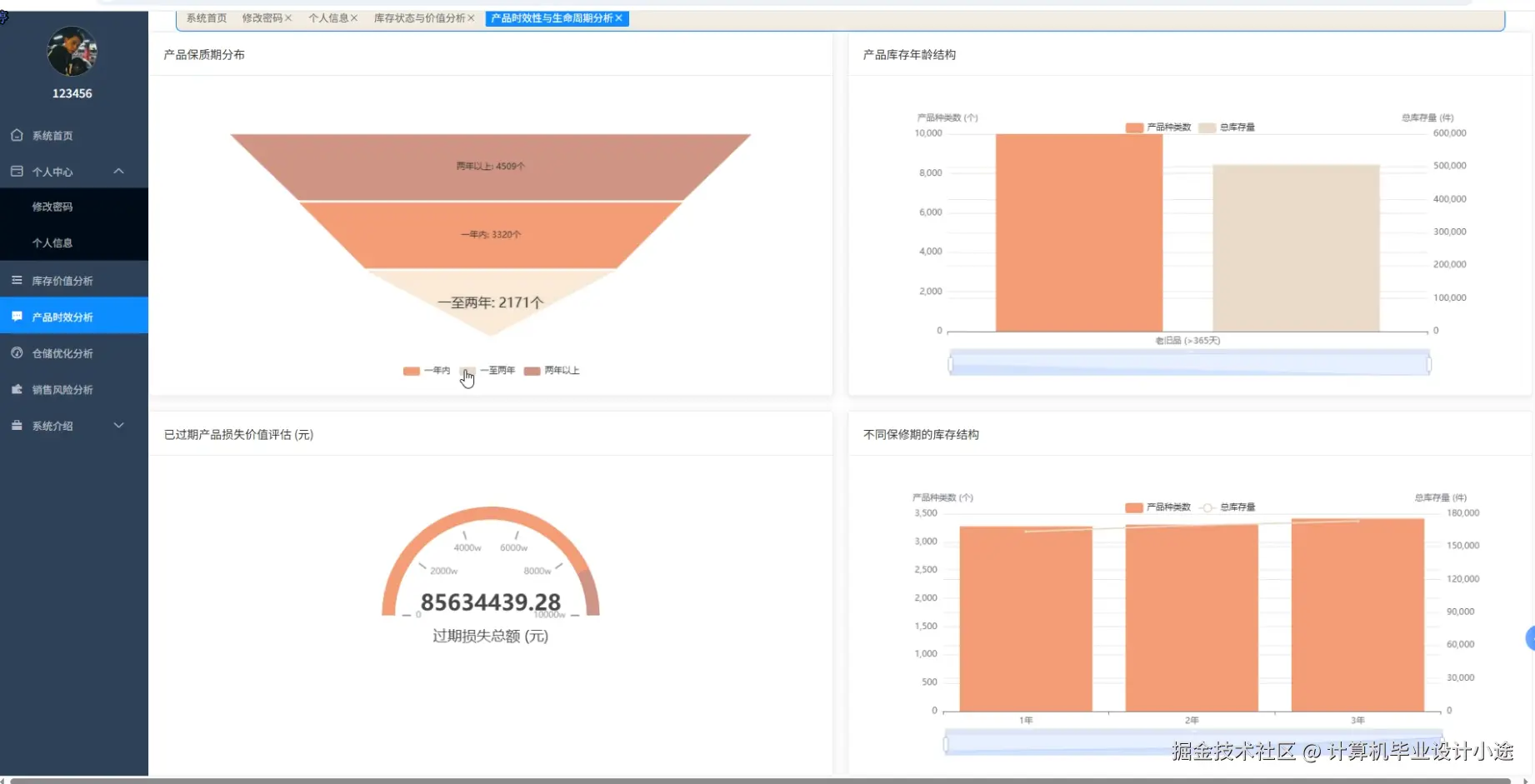Toggle 产品种类数 legend in 产品库存年龄结构 chart
Image resolution: width=1535 pixels, height=784 pixels.
coord(1158,127)
